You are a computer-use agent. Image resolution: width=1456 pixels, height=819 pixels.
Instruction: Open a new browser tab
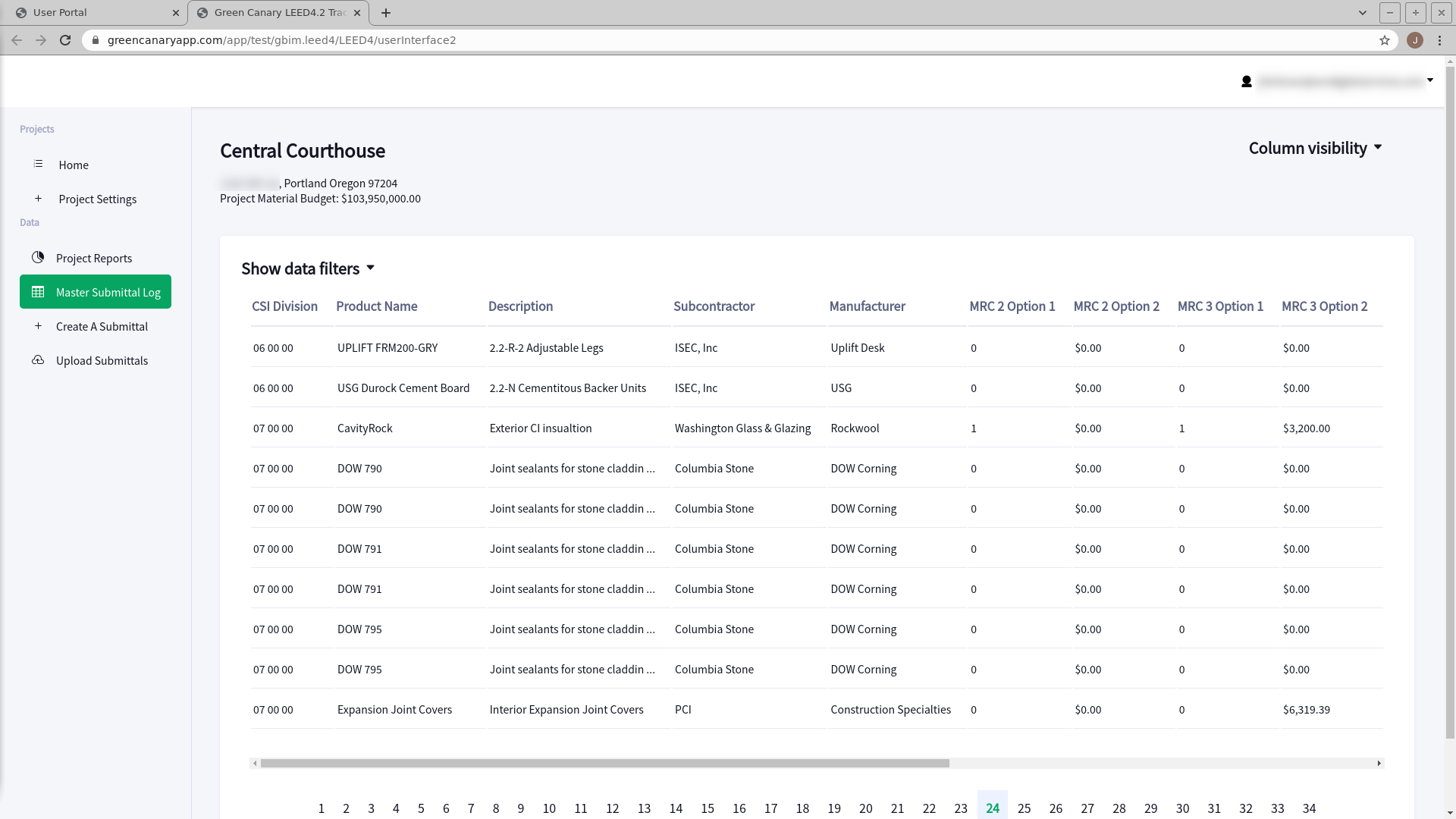pyautogui.click(x=386, y=13)
